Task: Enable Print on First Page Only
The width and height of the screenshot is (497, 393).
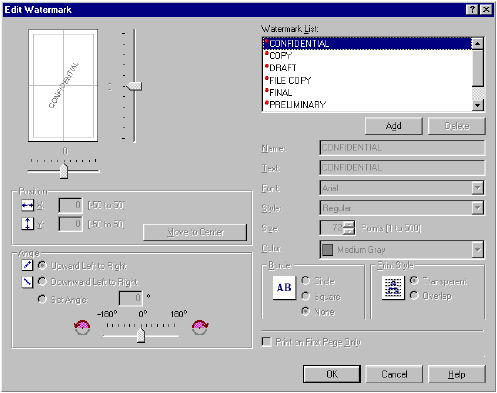Action: pos(266,342)
